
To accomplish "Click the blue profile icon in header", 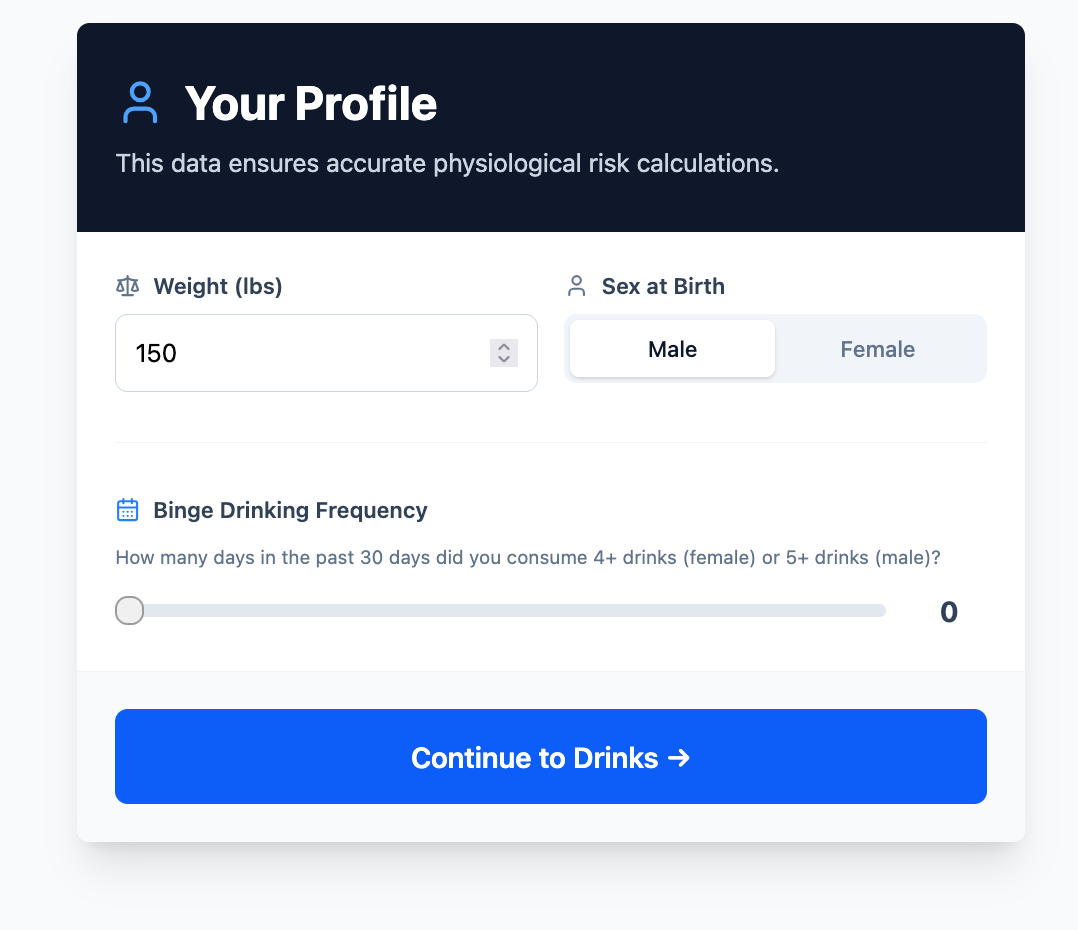I will pyautogui.click(x=140, y=103).
